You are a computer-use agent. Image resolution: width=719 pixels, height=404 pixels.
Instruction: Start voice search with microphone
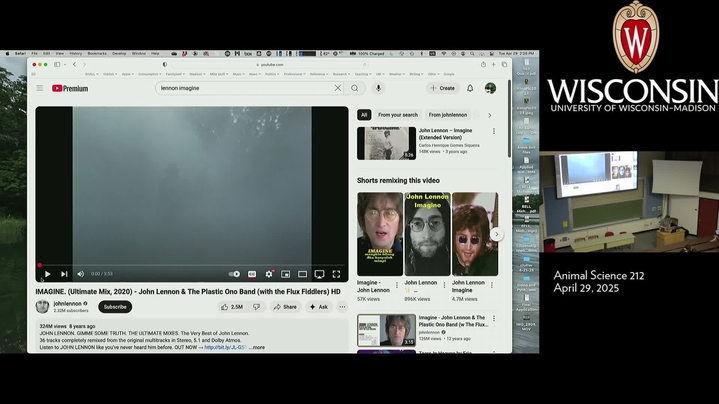point(378,88)
